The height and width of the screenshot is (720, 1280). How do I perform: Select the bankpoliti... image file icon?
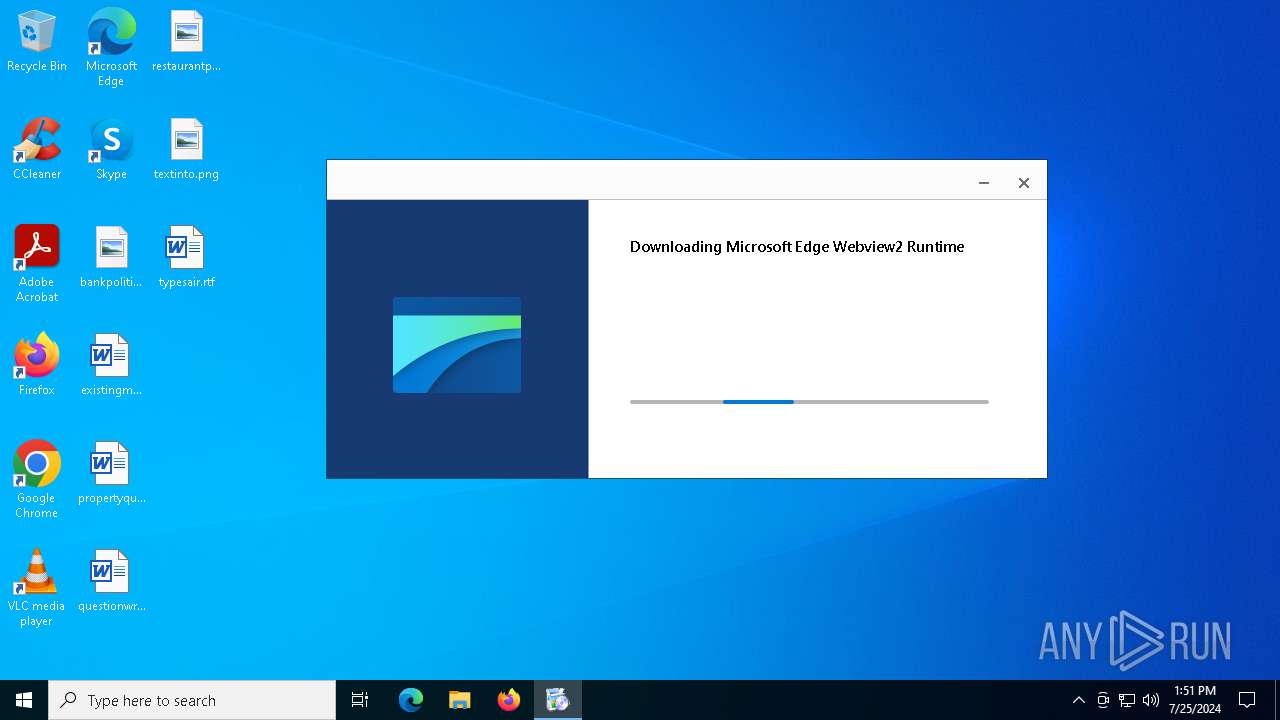pyautogui.click(x=111, y=258)
